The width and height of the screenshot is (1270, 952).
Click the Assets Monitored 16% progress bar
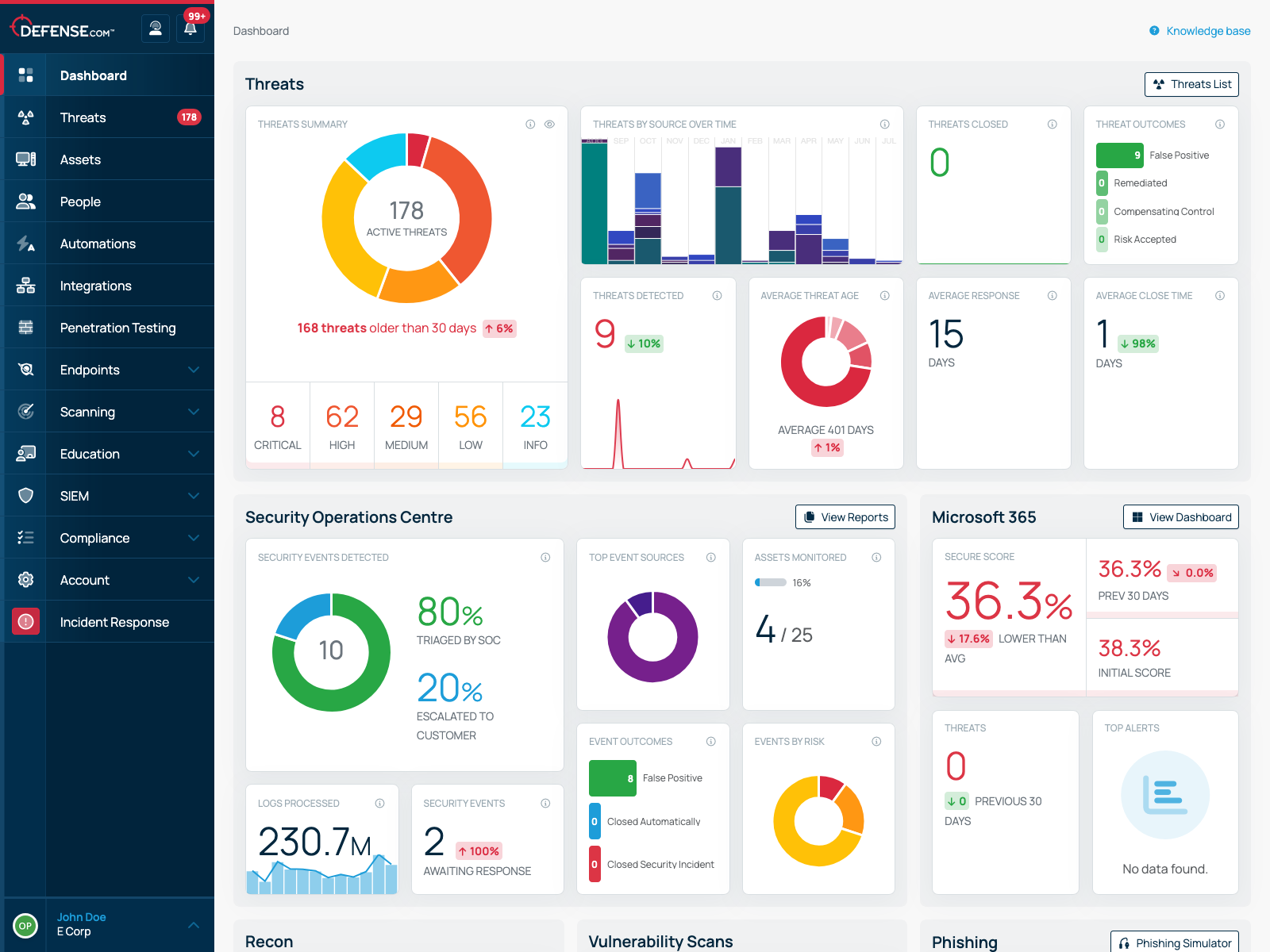(x=770, y=583)
